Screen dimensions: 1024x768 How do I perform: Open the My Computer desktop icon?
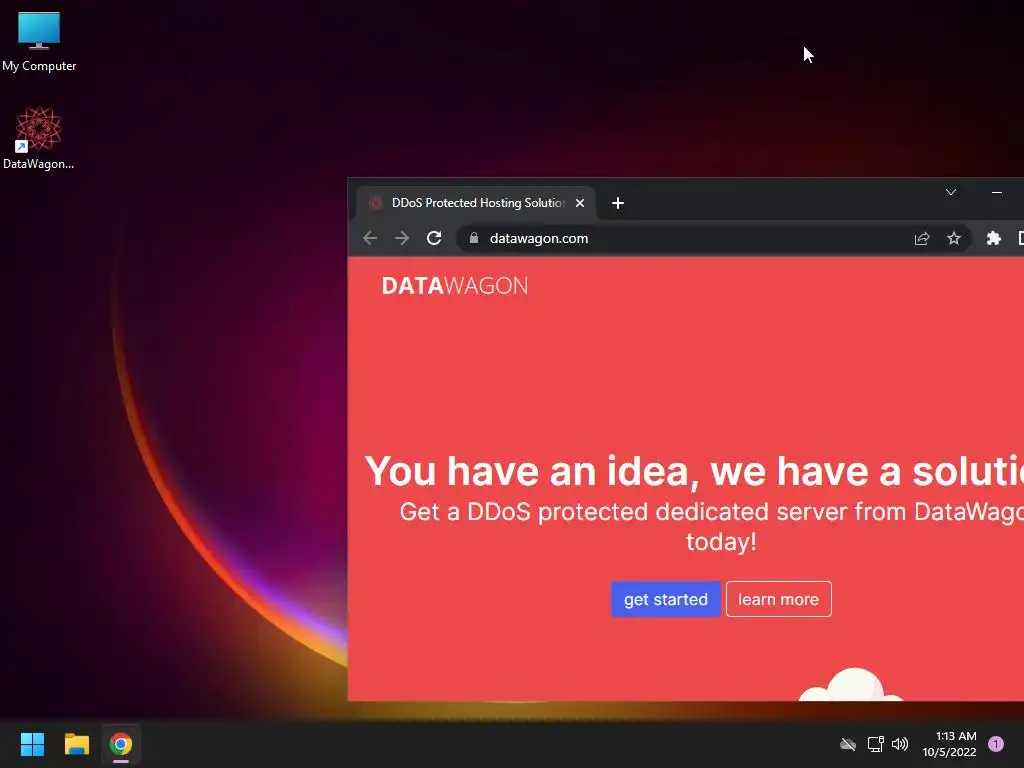(x=39, y=41)
